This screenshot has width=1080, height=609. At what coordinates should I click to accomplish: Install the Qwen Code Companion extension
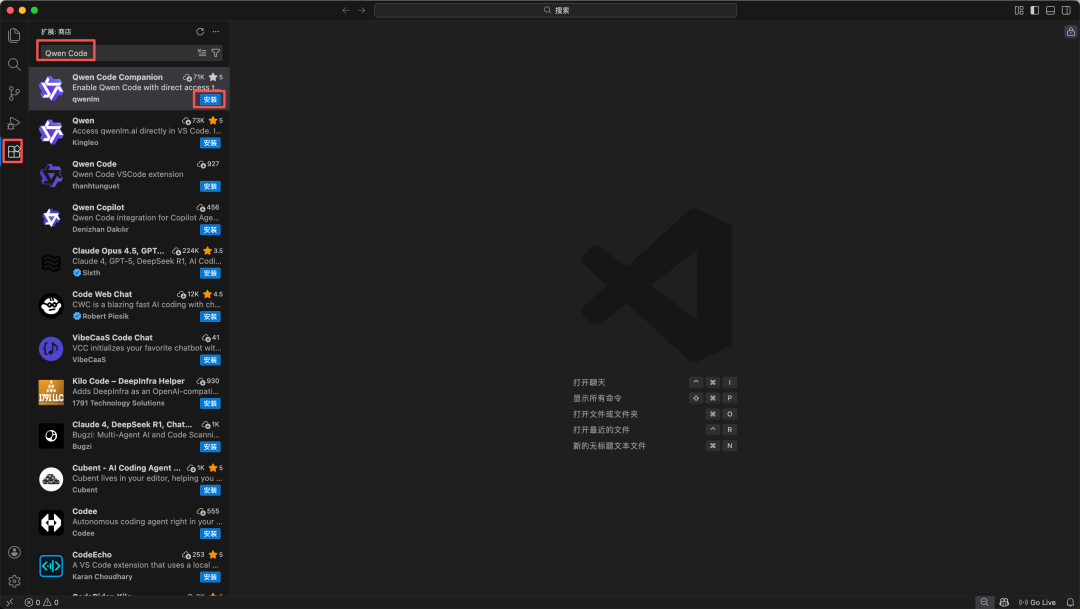210,100
